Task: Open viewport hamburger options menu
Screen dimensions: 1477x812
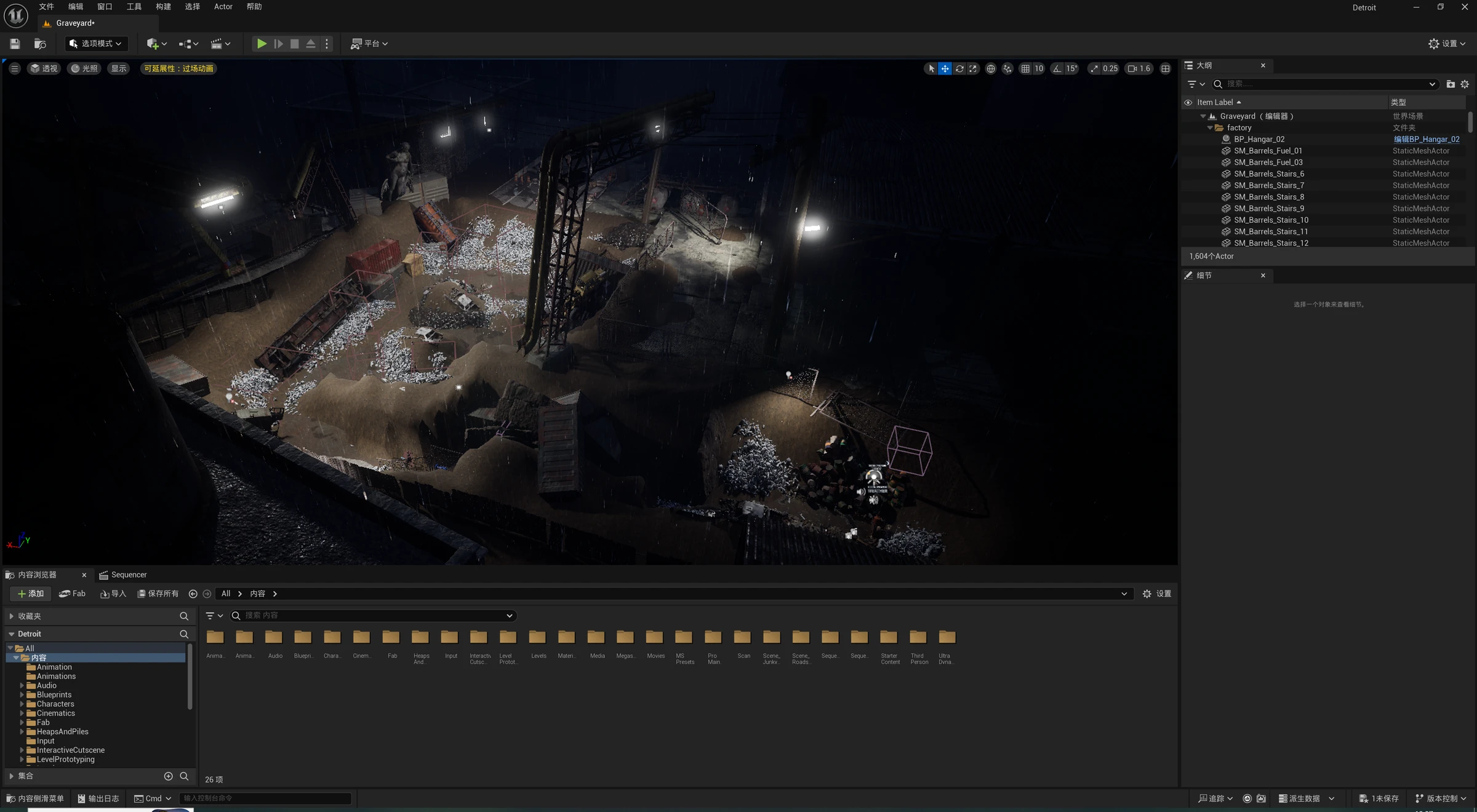Action: coord(14,68)
